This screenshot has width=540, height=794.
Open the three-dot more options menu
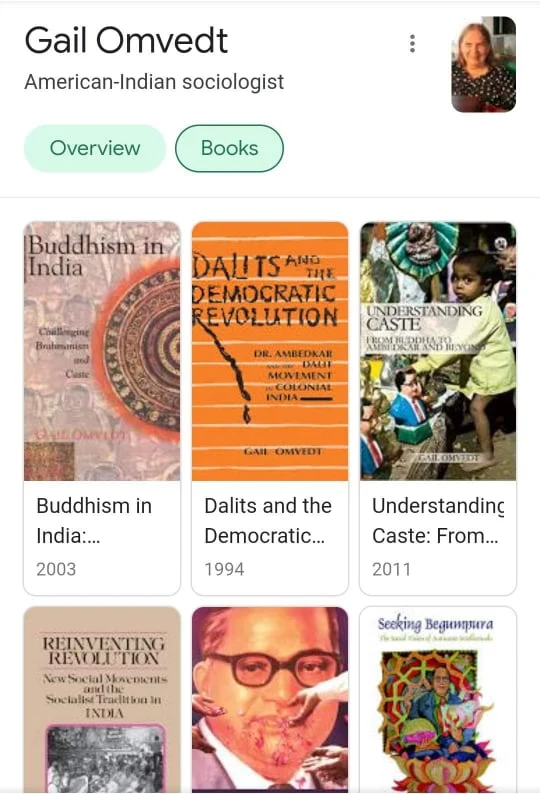(412, 44)
